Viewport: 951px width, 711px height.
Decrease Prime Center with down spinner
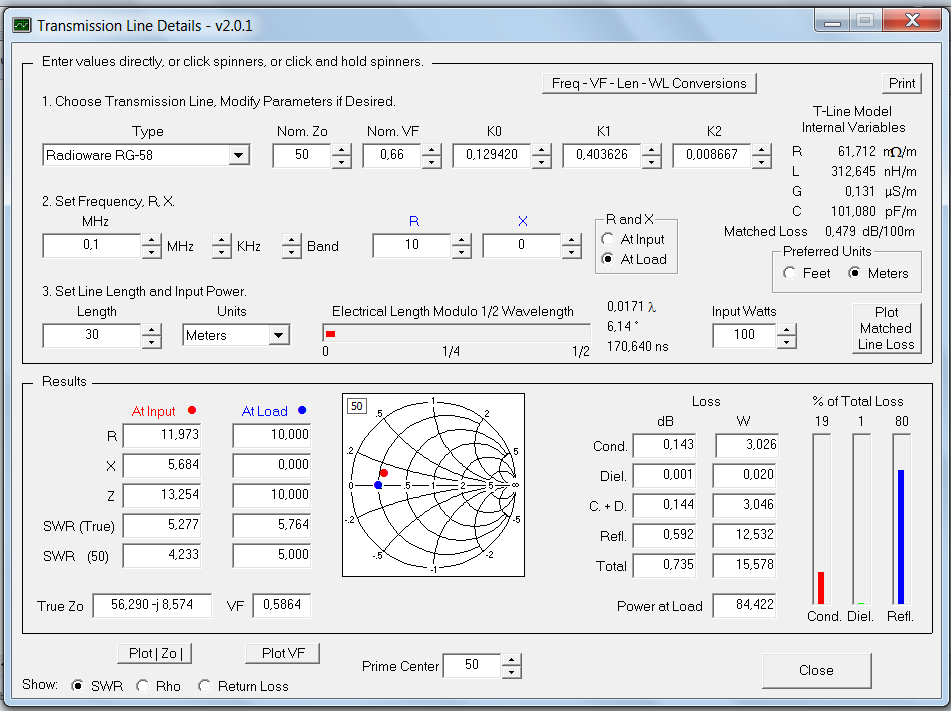coord(512,672)
